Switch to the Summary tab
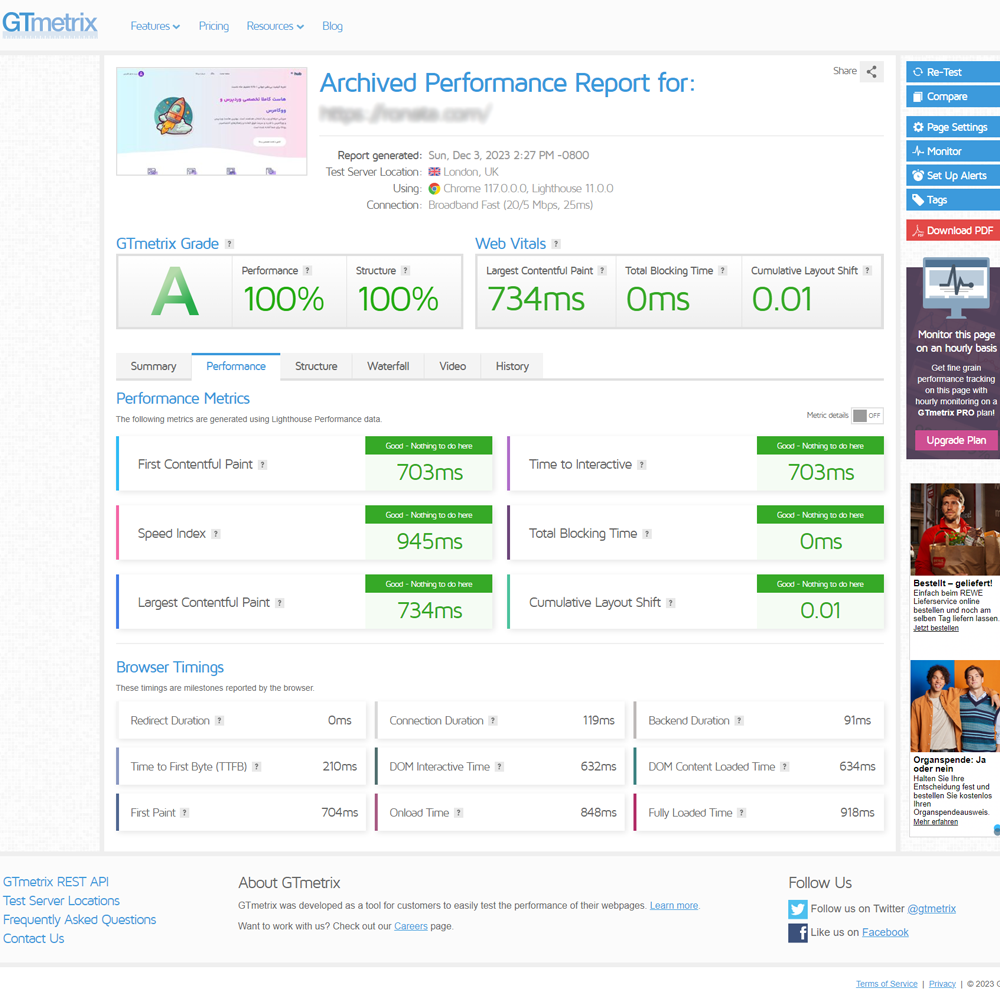This screenshot has height=1000, width=1000. pyautogui.click(x=153, y=366)
